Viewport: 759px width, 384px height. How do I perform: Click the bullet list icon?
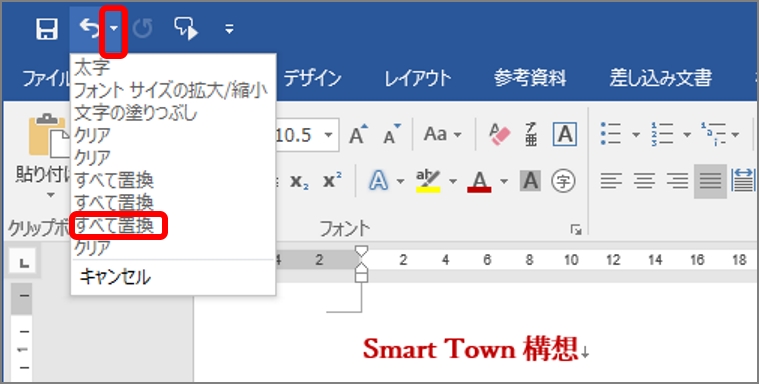(611, 134)
